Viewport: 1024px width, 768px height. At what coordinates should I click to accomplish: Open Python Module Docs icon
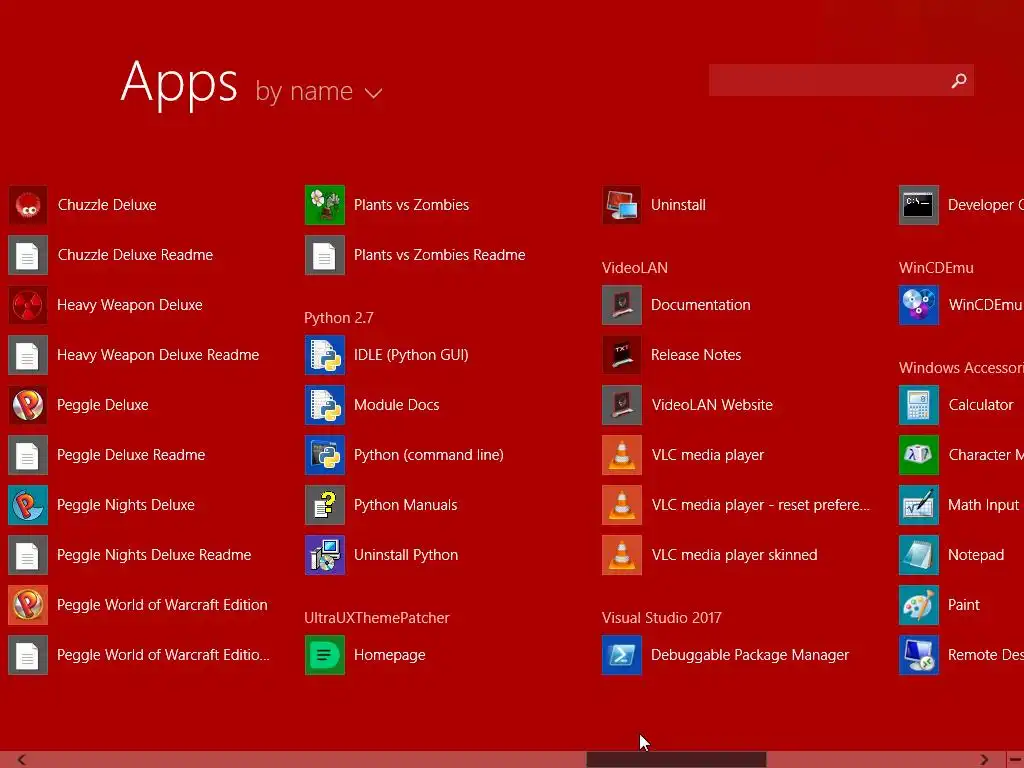[325, 405]
